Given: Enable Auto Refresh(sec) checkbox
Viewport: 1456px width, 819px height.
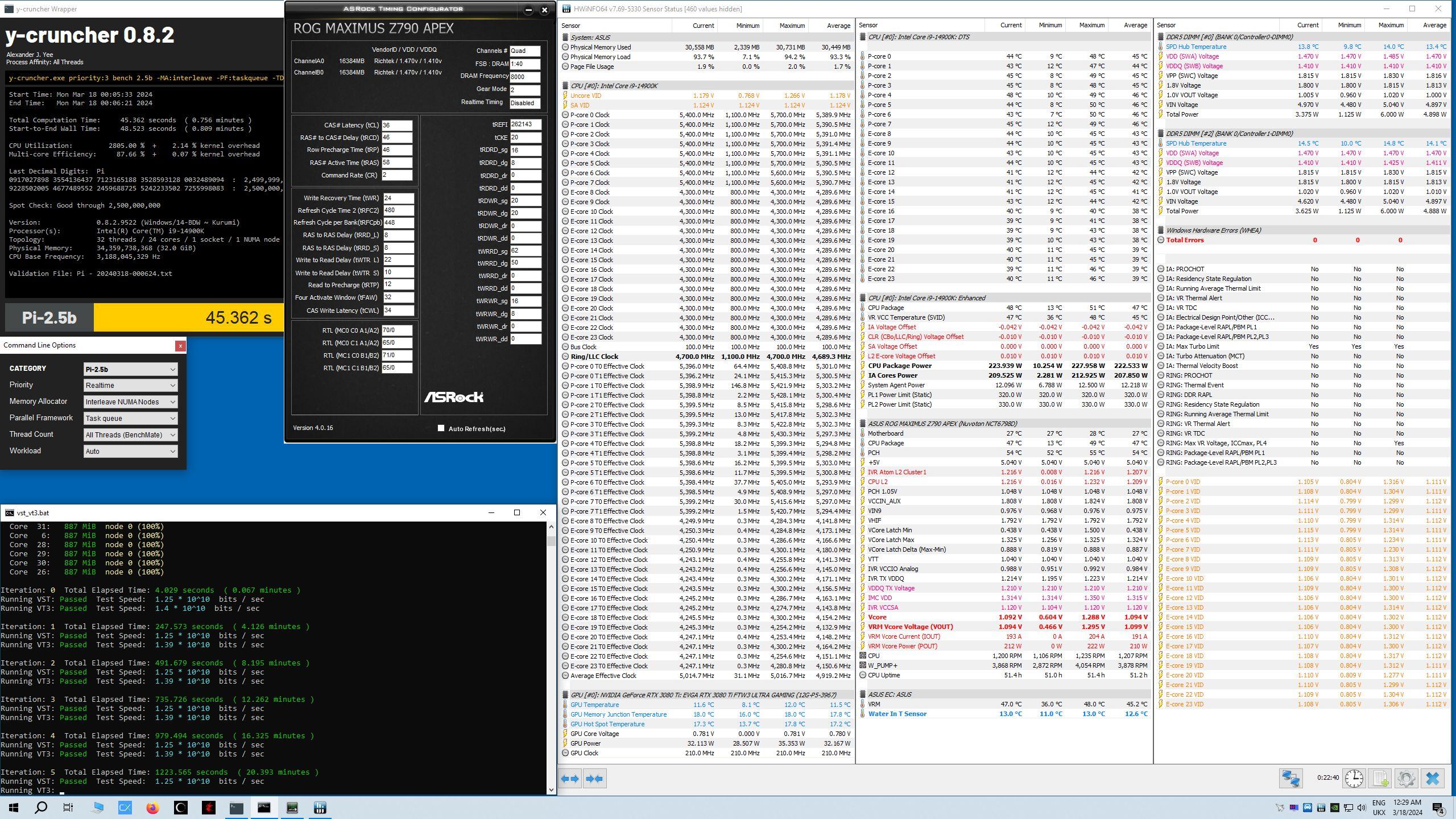Looking at the screenshot, I should click(x=441, y=428).
